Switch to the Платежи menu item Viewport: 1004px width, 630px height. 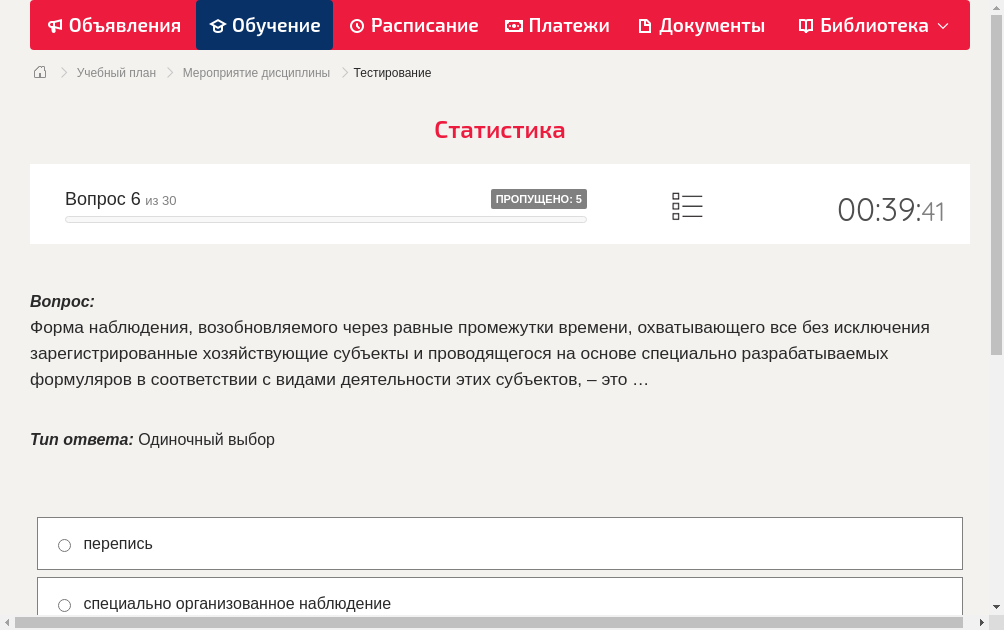click(557, 25)
